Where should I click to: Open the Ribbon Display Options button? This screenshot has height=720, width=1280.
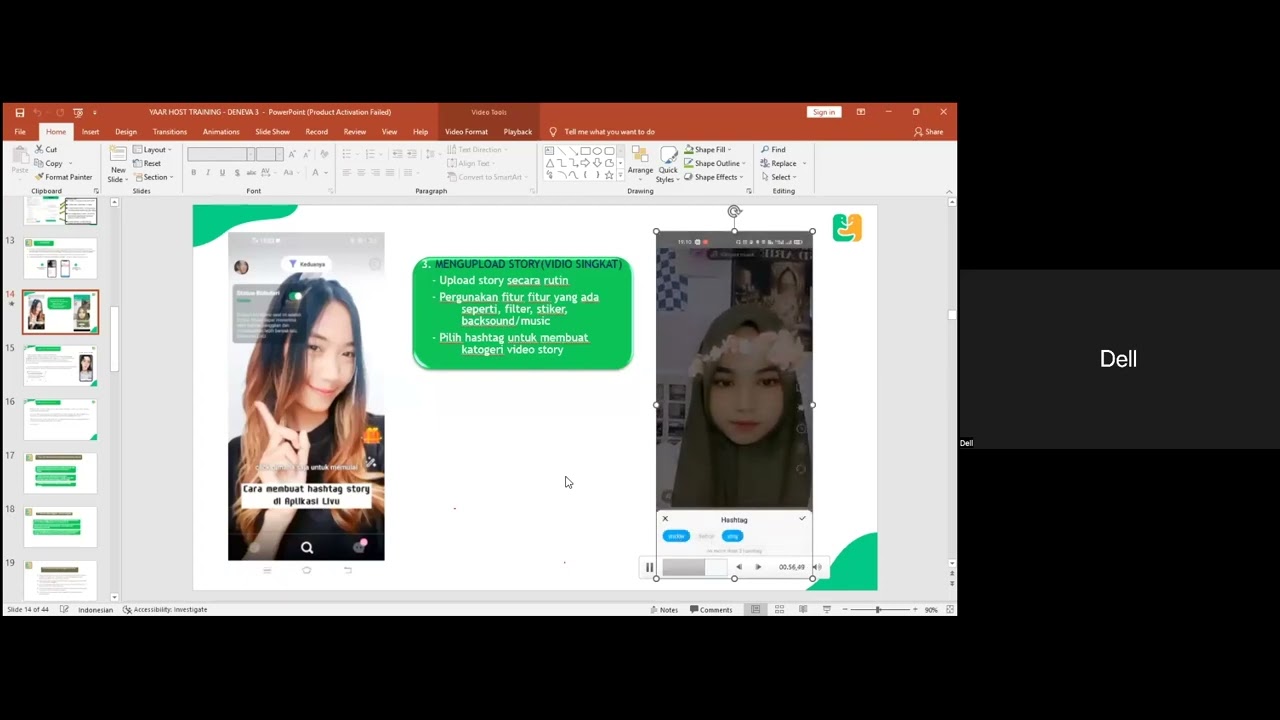tap(861, 112)
